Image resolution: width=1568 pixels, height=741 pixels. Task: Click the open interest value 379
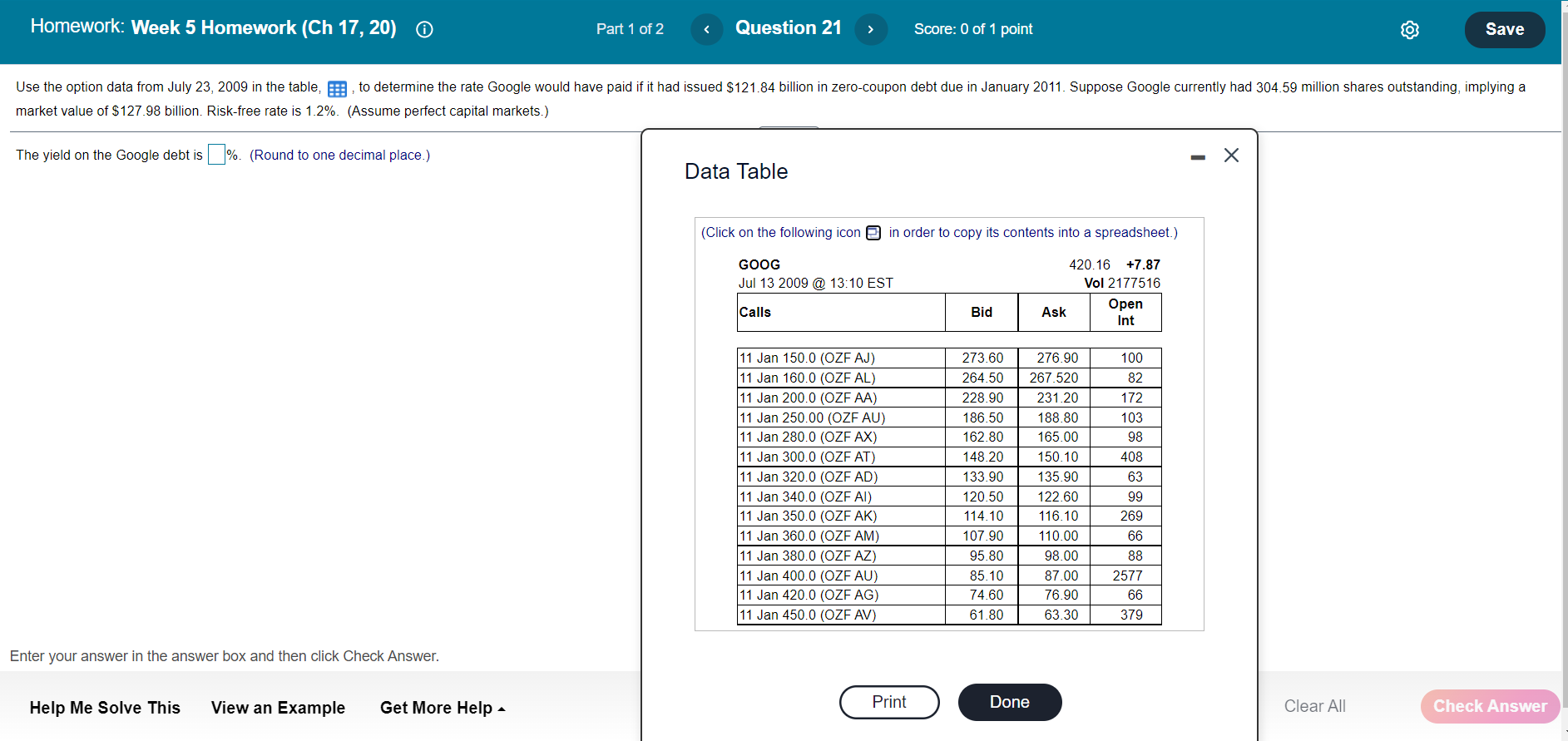click(x=1131, y=615)
